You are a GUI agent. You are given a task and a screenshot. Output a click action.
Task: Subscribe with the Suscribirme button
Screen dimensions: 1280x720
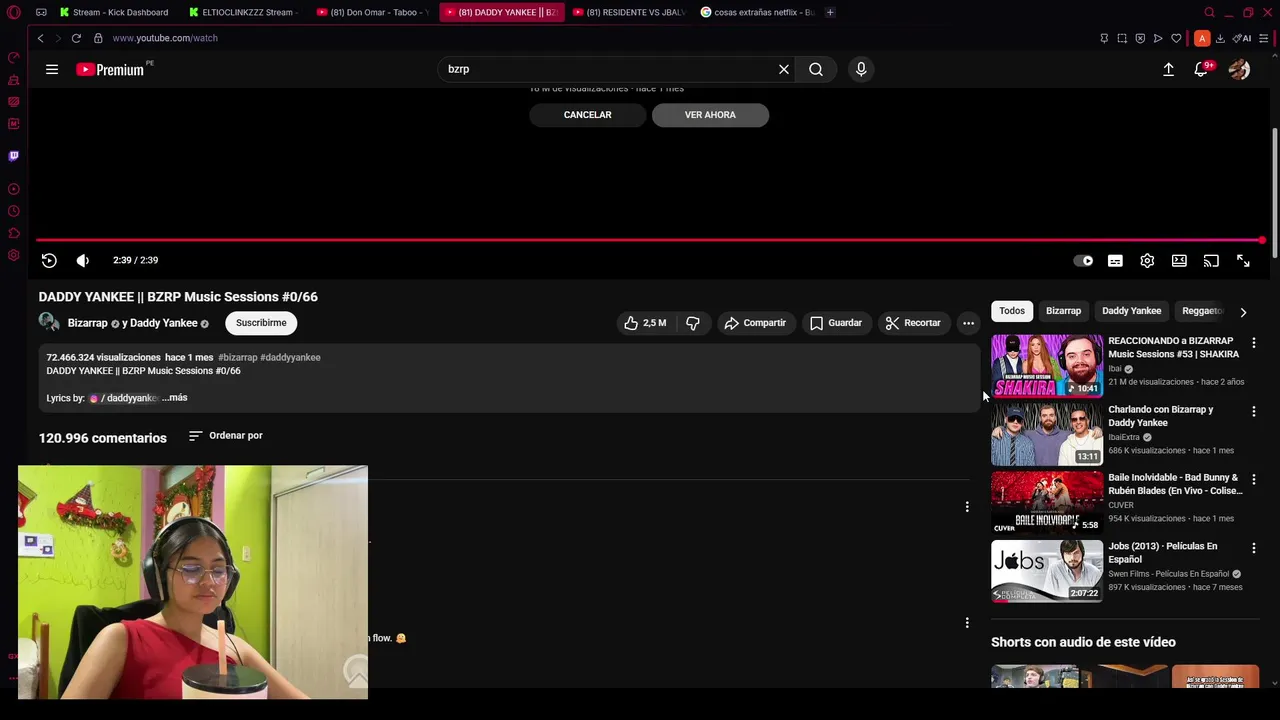click(261, 323)
